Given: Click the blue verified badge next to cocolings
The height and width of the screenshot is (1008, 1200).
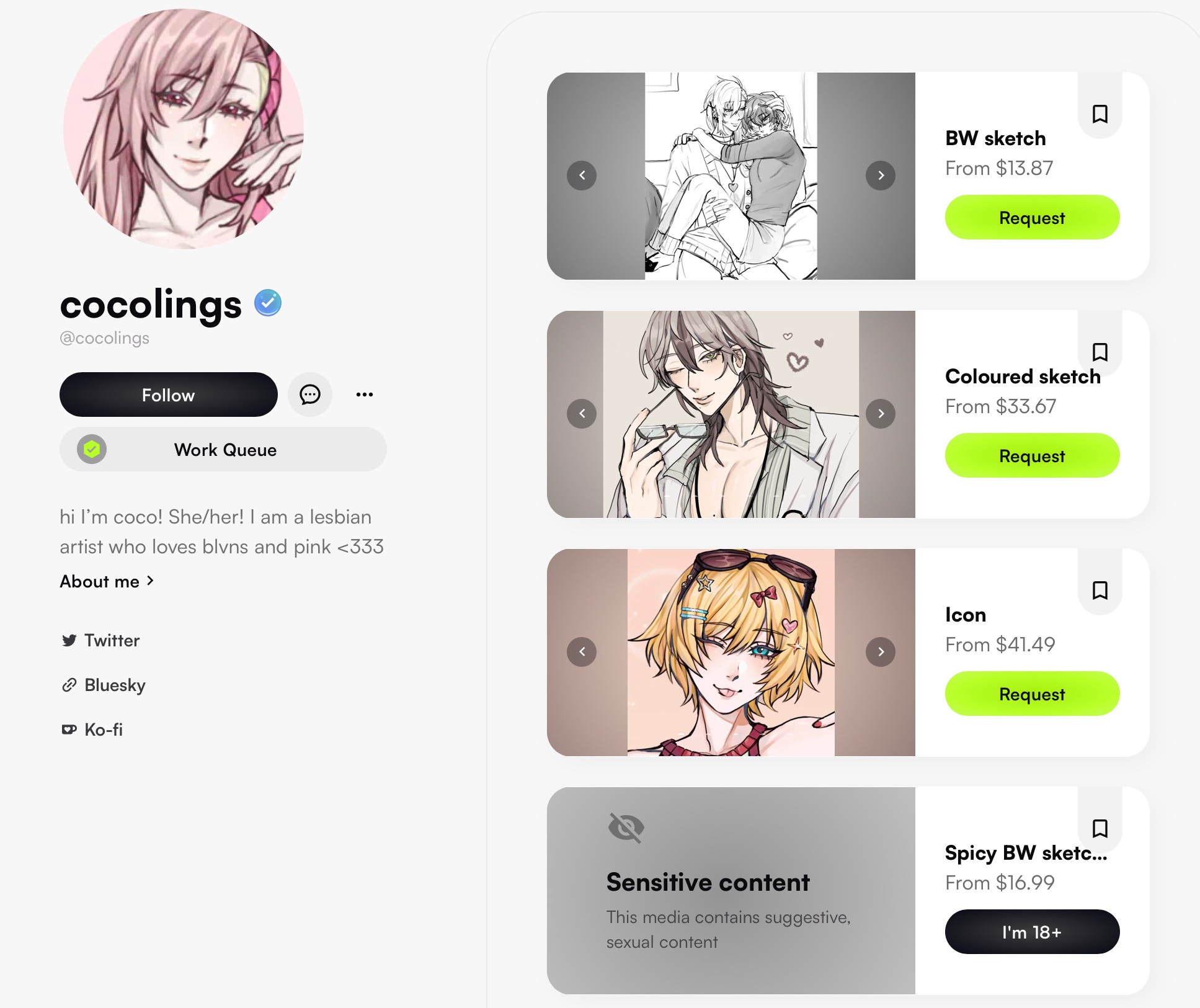Looking at the screenshot, I should pos(268,303).
